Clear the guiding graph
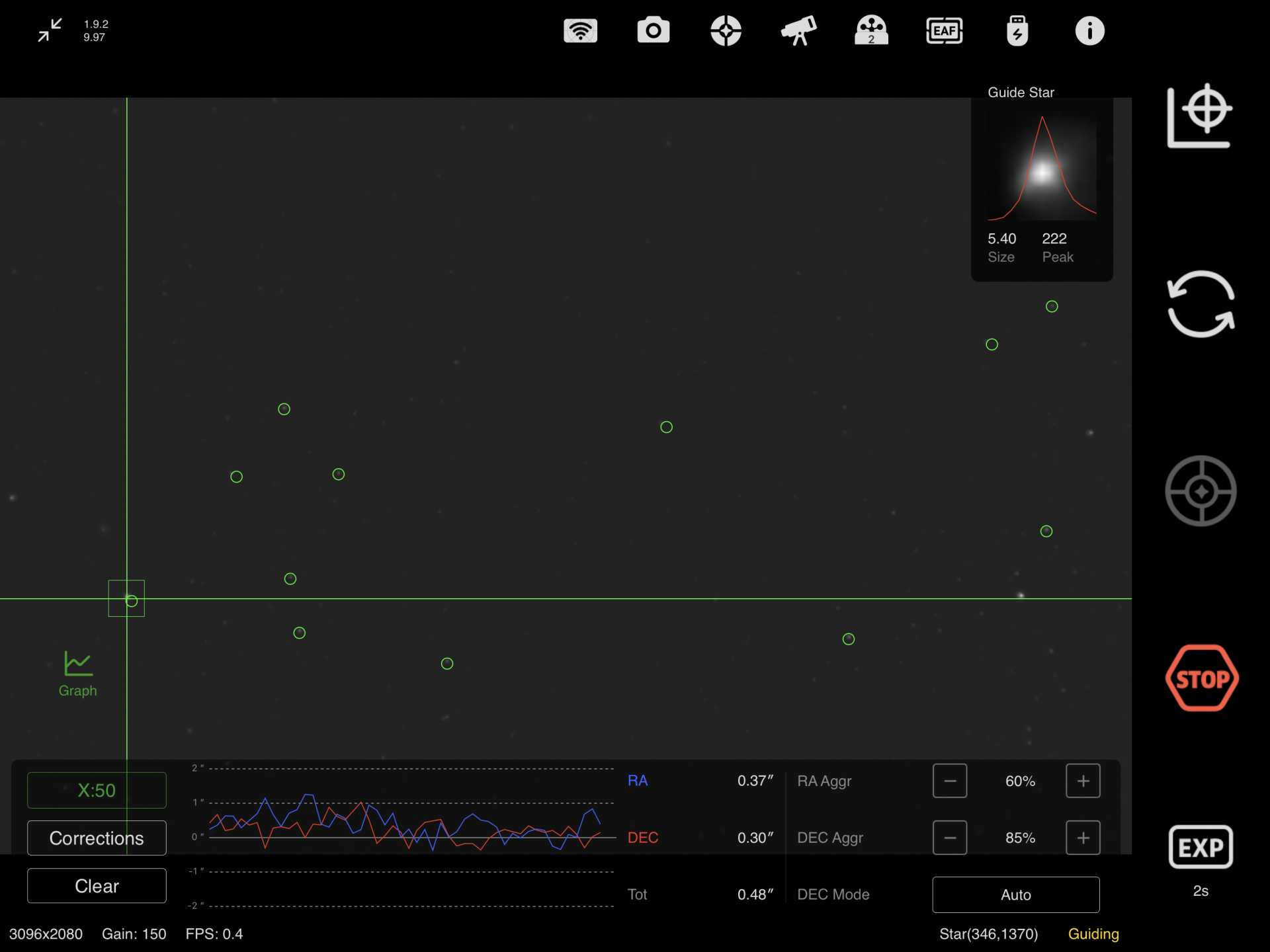This screenshot has width=1270, height=952. coord(97,886)
